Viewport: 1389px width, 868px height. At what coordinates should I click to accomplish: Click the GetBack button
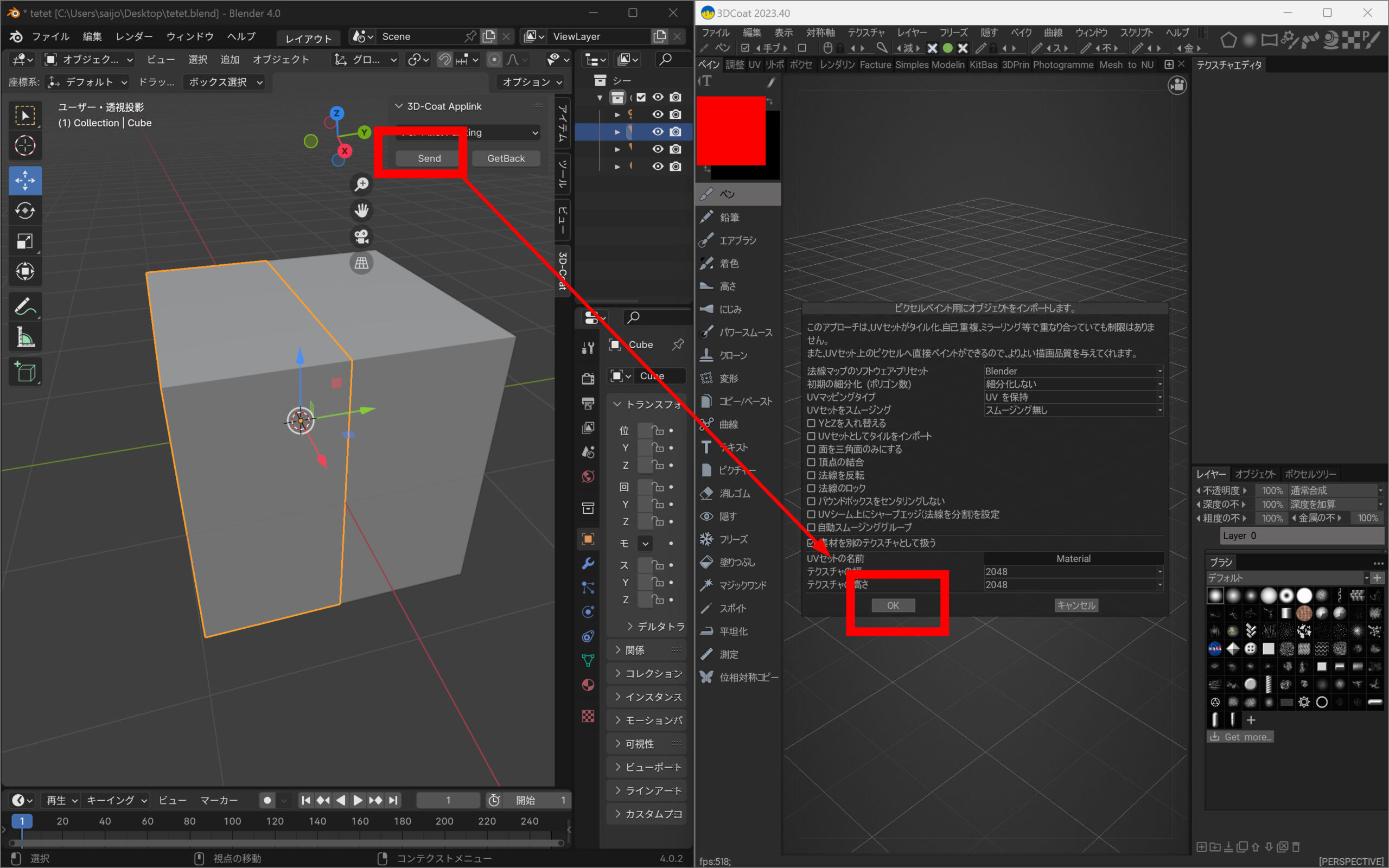click(x=506, y=158)
